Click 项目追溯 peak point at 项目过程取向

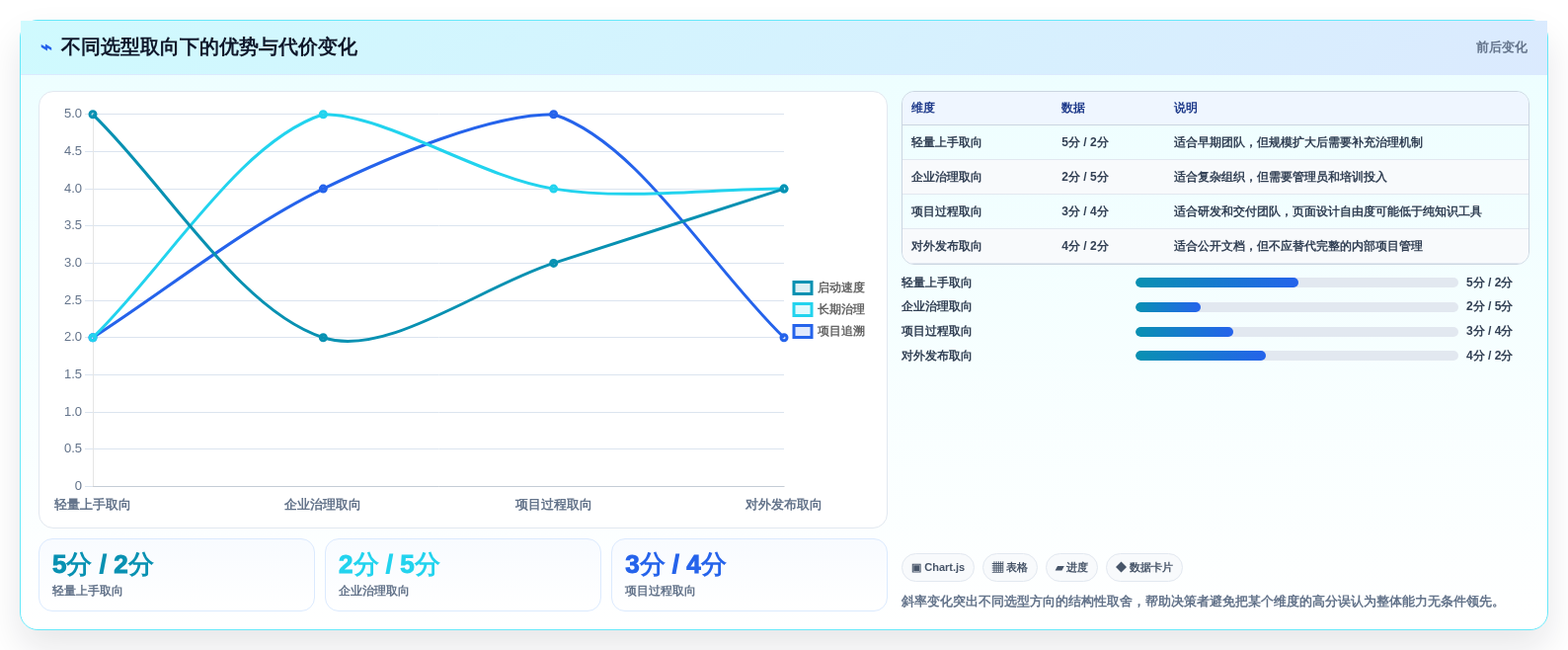pos(553,115)
